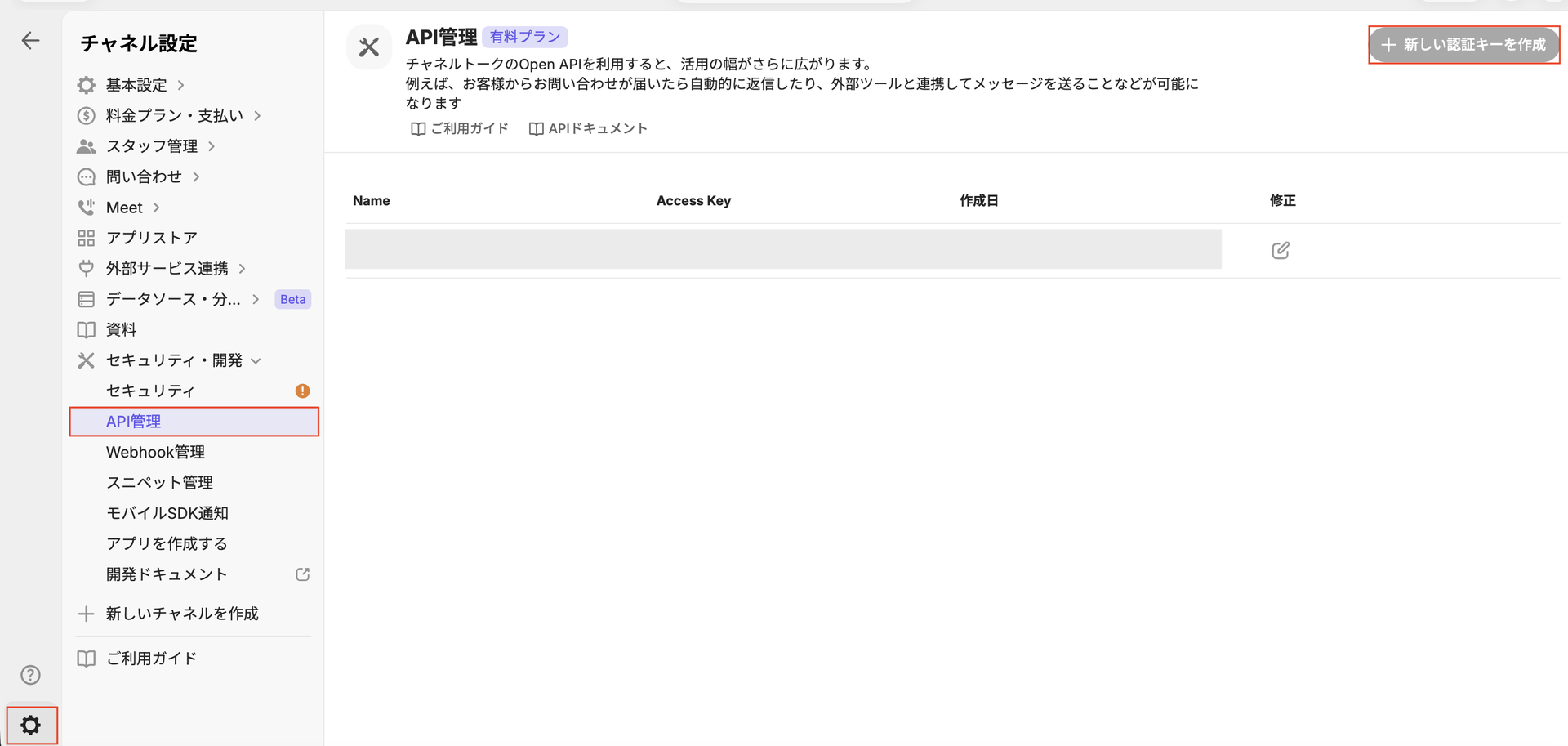
Task: Select API管理 in the sidebar
Action: coord(194,422)
